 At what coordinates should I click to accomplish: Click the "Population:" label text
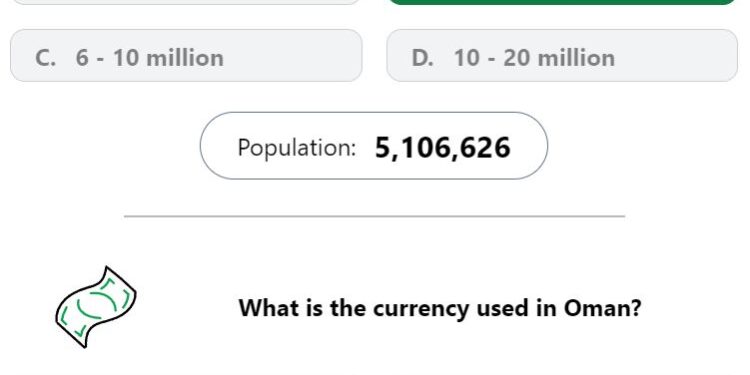coord(297,147)
